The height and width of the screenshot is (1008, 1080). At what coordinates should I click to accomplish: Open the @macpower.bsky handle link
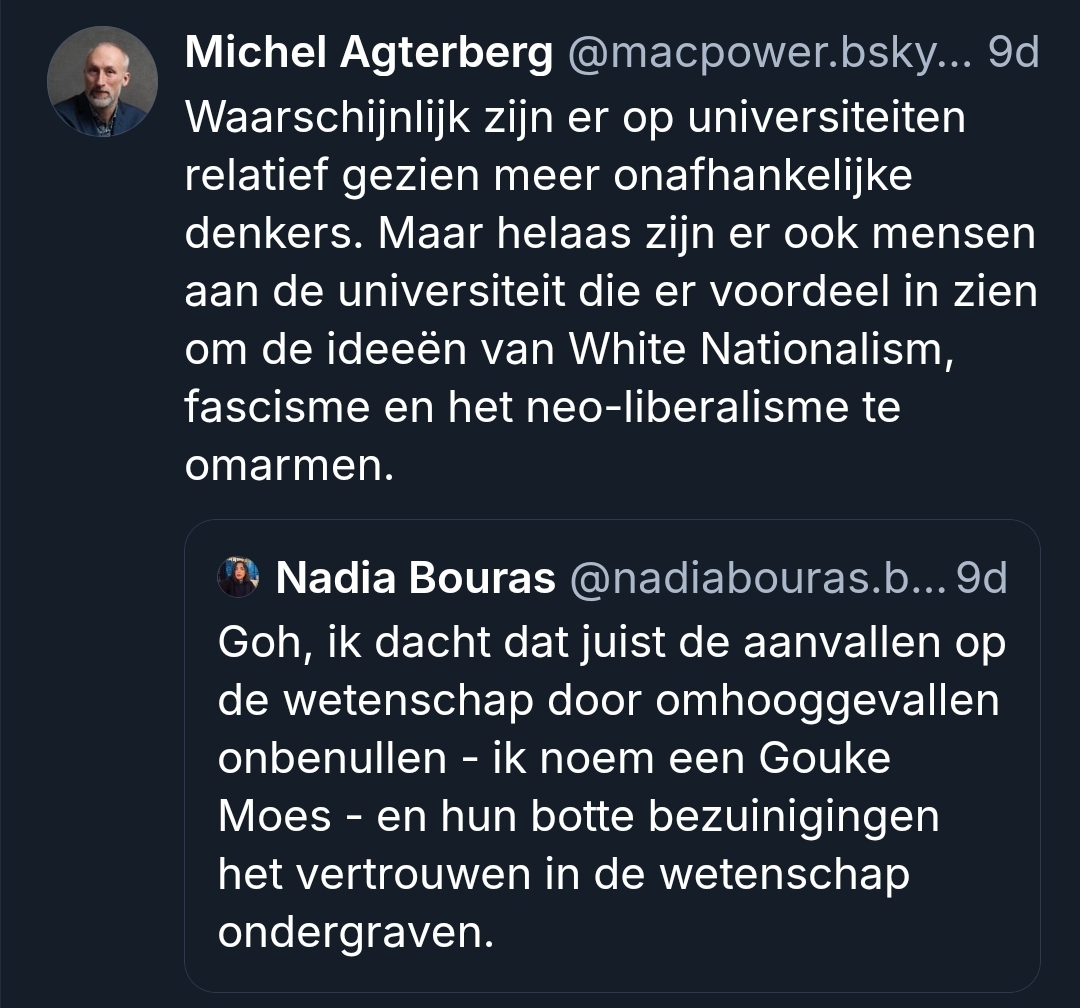click(770, 55)
